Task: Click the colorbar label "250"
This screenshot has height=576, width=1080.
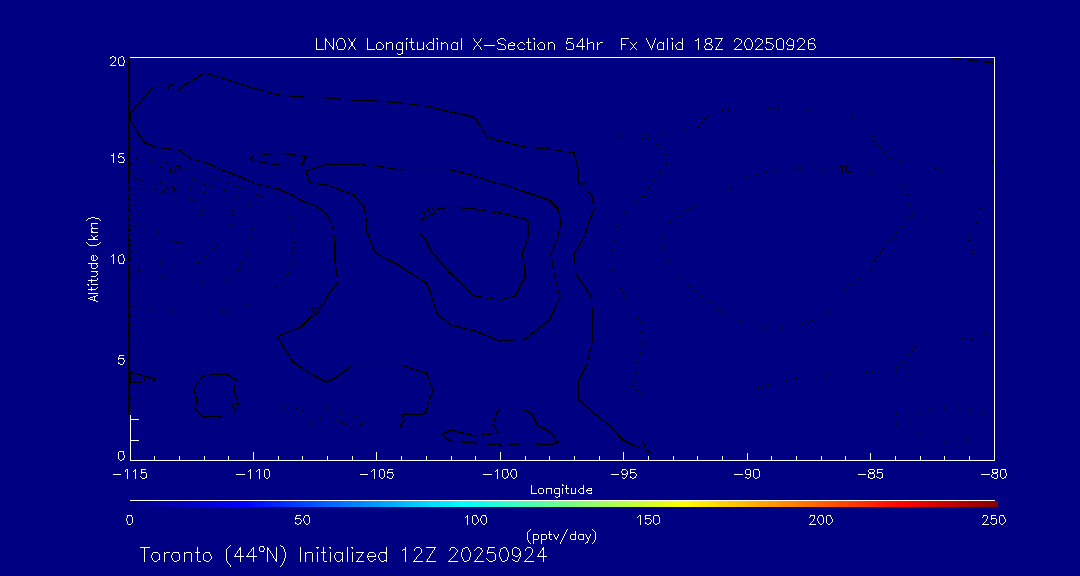Action: 993,520
